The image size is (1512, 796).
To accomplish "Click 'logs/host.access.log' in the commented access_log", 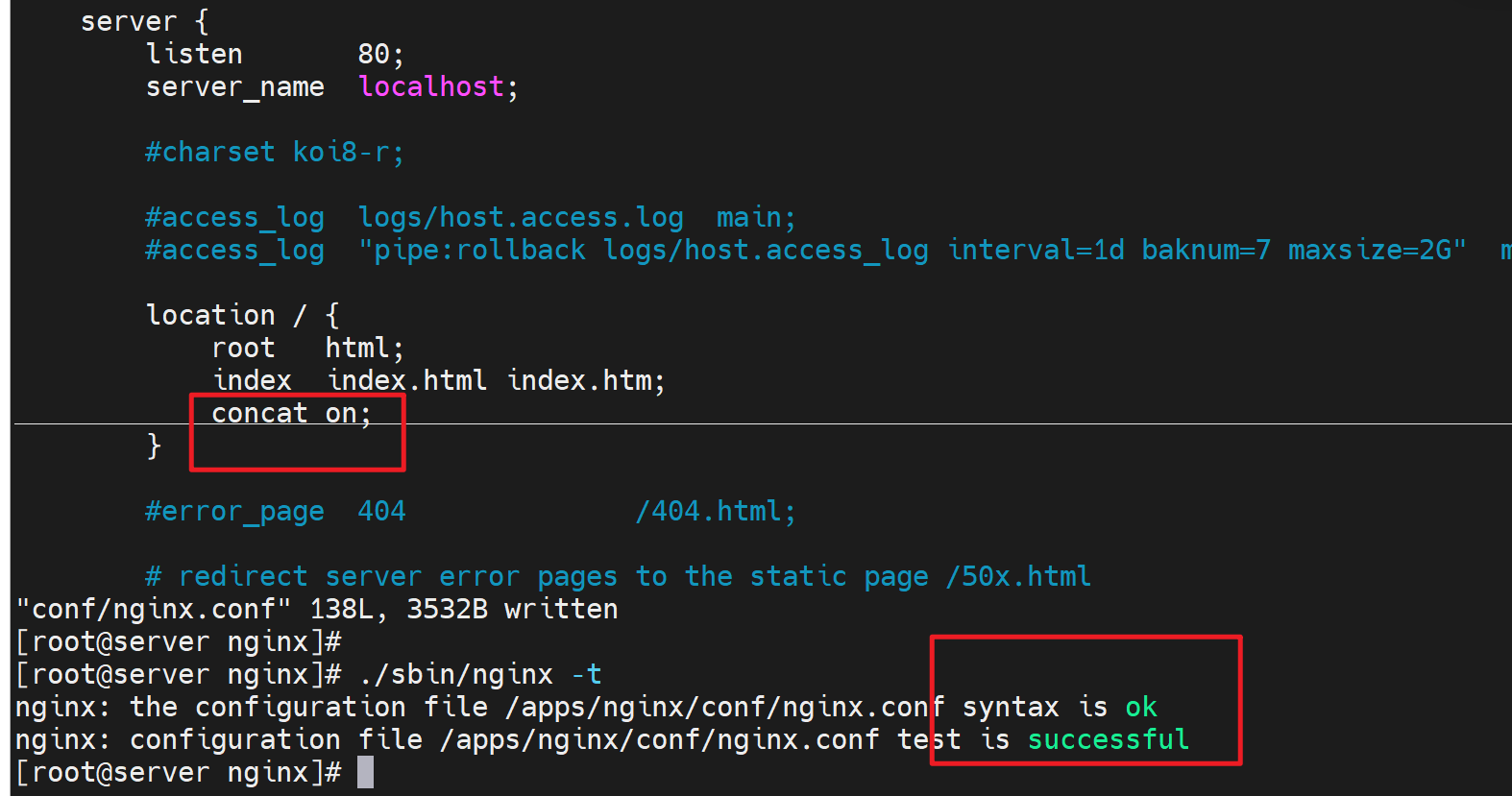I will [520, 218].
